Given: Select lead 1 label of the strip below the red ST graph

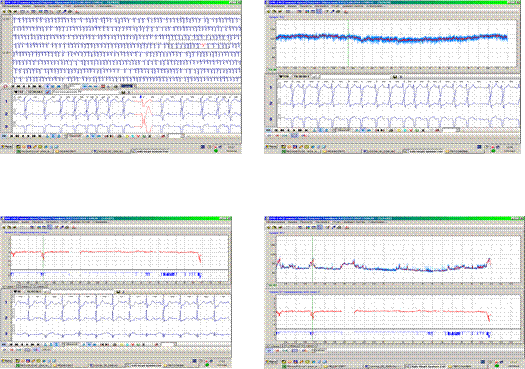Looking at the screenshot, I should tap(6, 302).
